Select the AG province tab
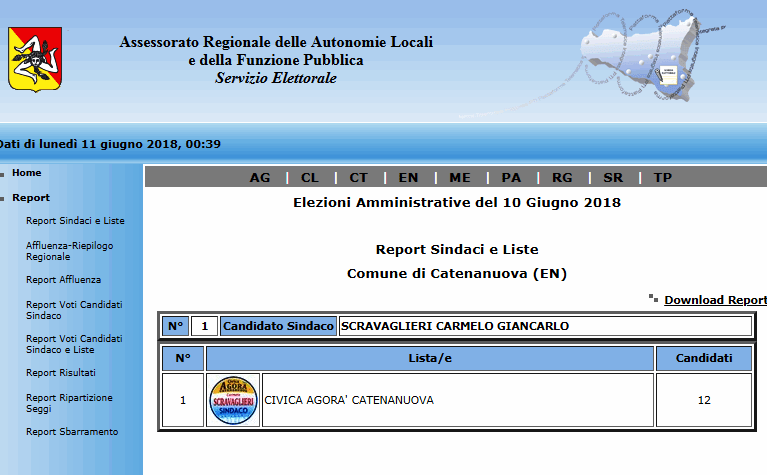The image size is (767, 475). coord(260,178)
